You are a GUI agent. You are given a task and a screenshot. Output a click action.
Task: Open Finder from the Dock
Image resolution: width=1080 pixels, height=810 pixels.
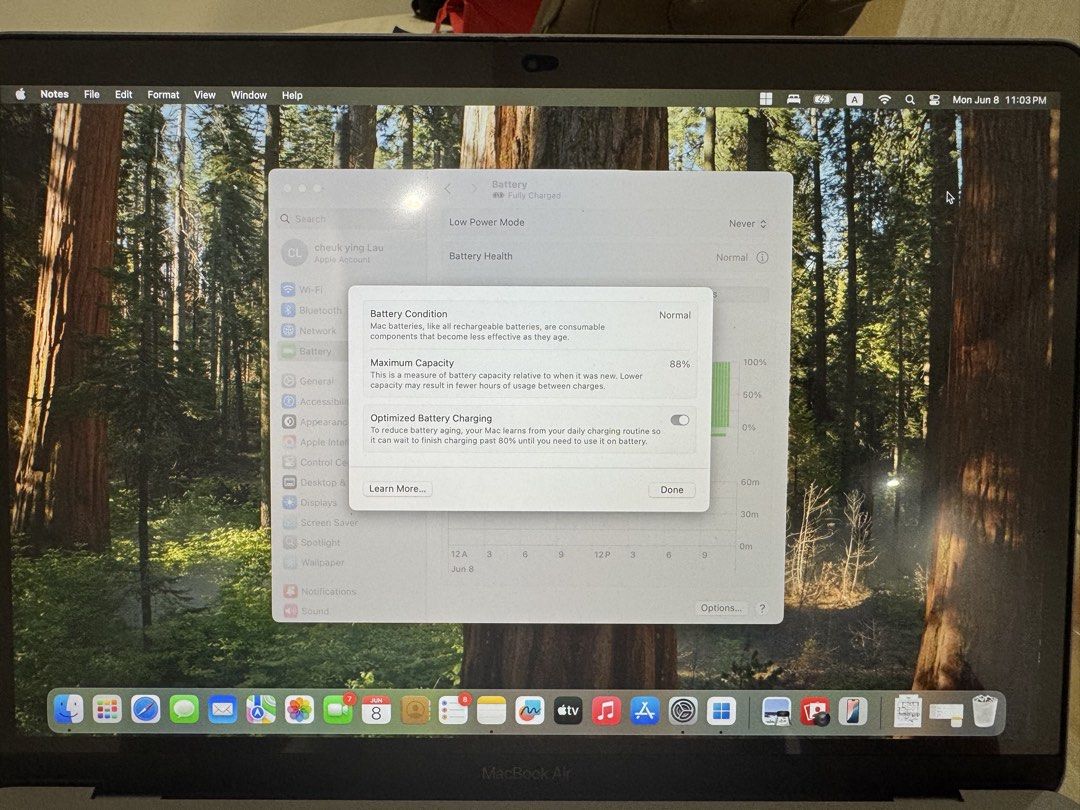click(68, 709)
